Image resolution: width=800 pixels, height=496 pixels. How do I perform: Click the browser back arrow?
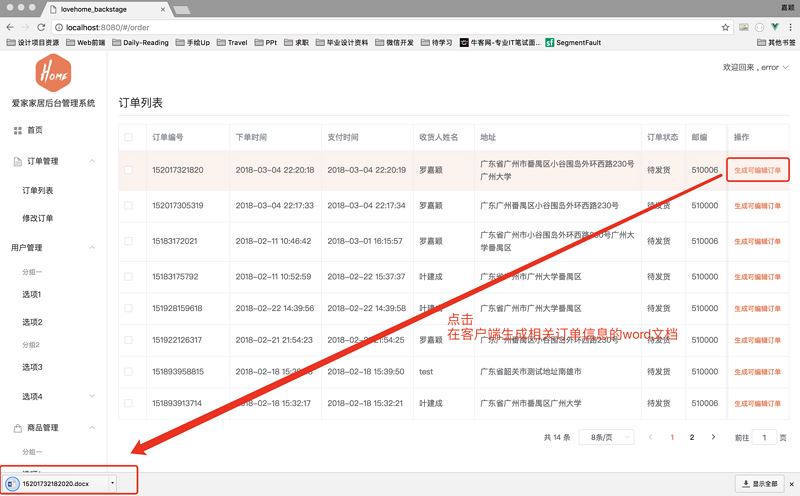(10, 27)
